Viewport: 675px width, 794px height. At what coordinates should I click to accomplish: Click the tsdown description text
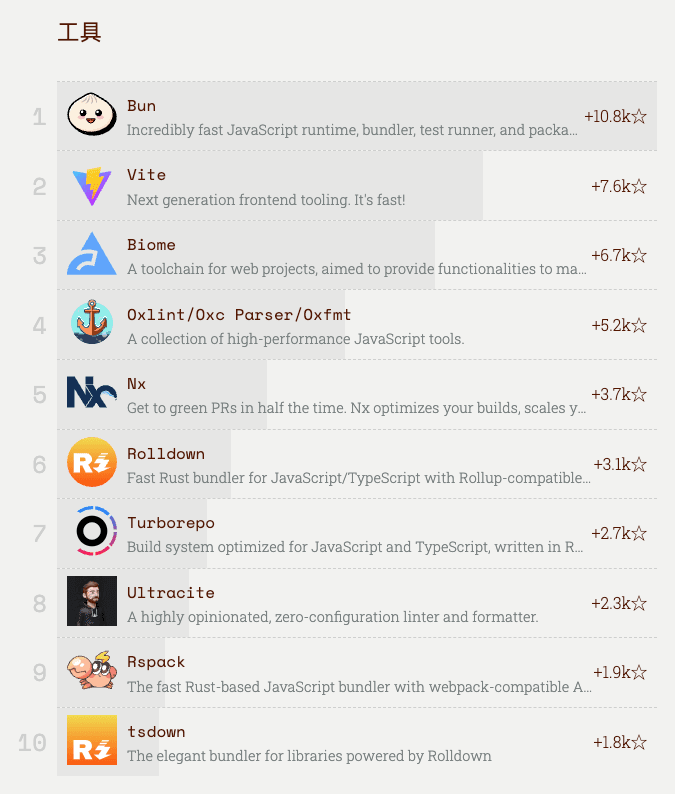(309, 756)
